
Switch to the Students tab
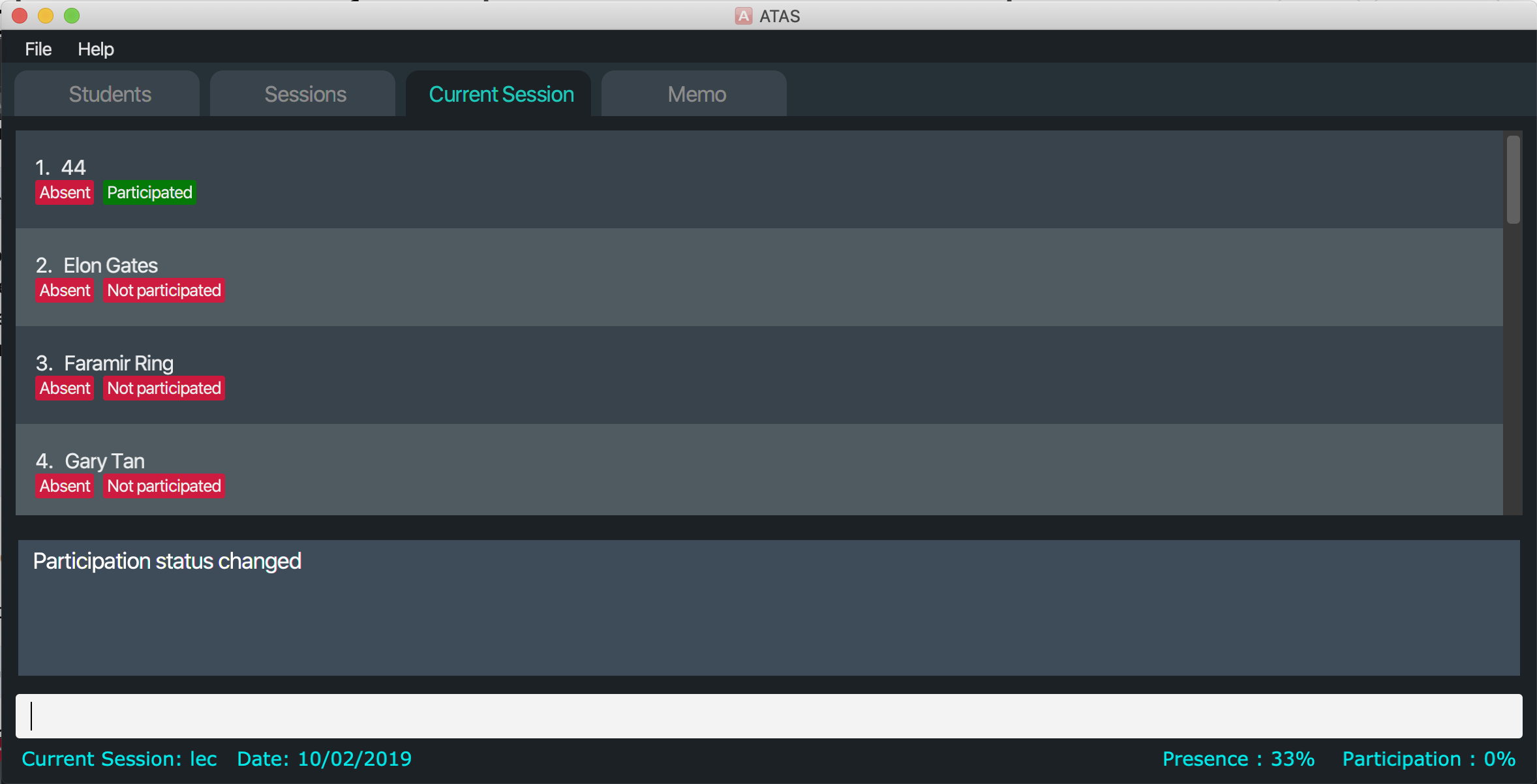(x=110, y=95)
